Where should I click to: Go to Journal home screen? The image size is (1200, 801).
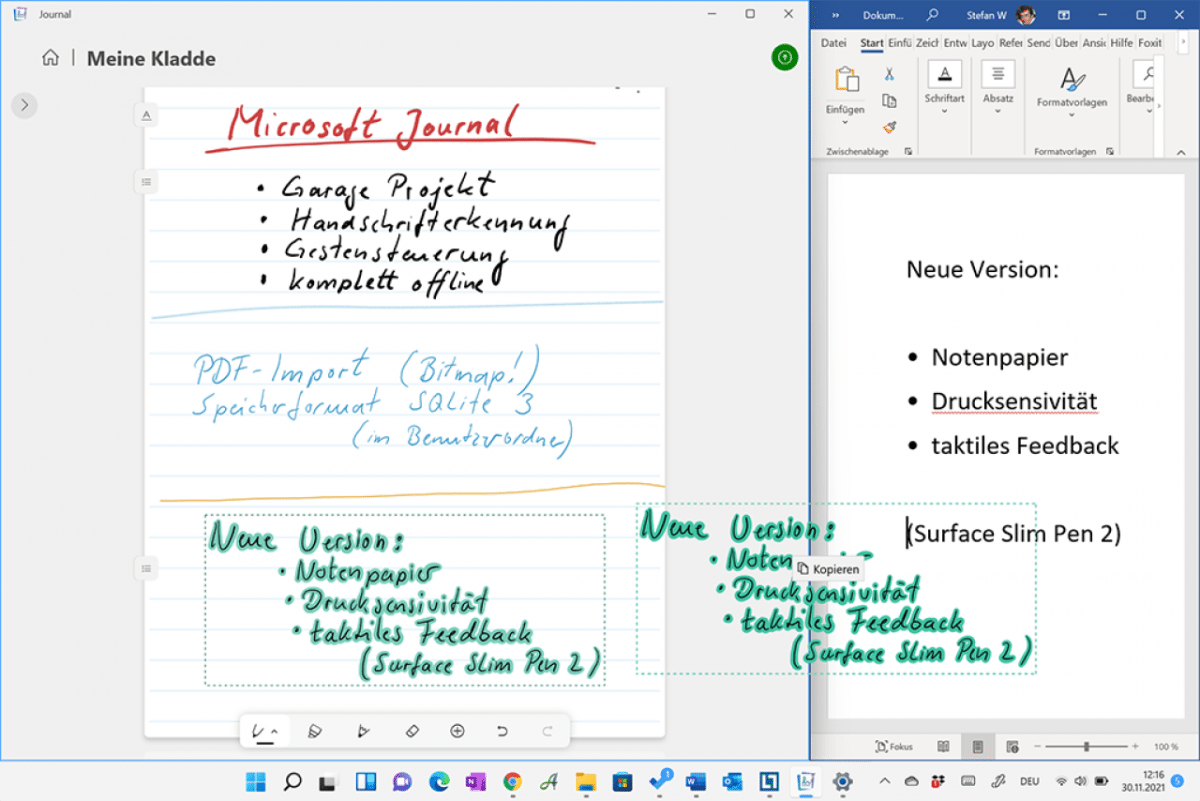point(50,58)
